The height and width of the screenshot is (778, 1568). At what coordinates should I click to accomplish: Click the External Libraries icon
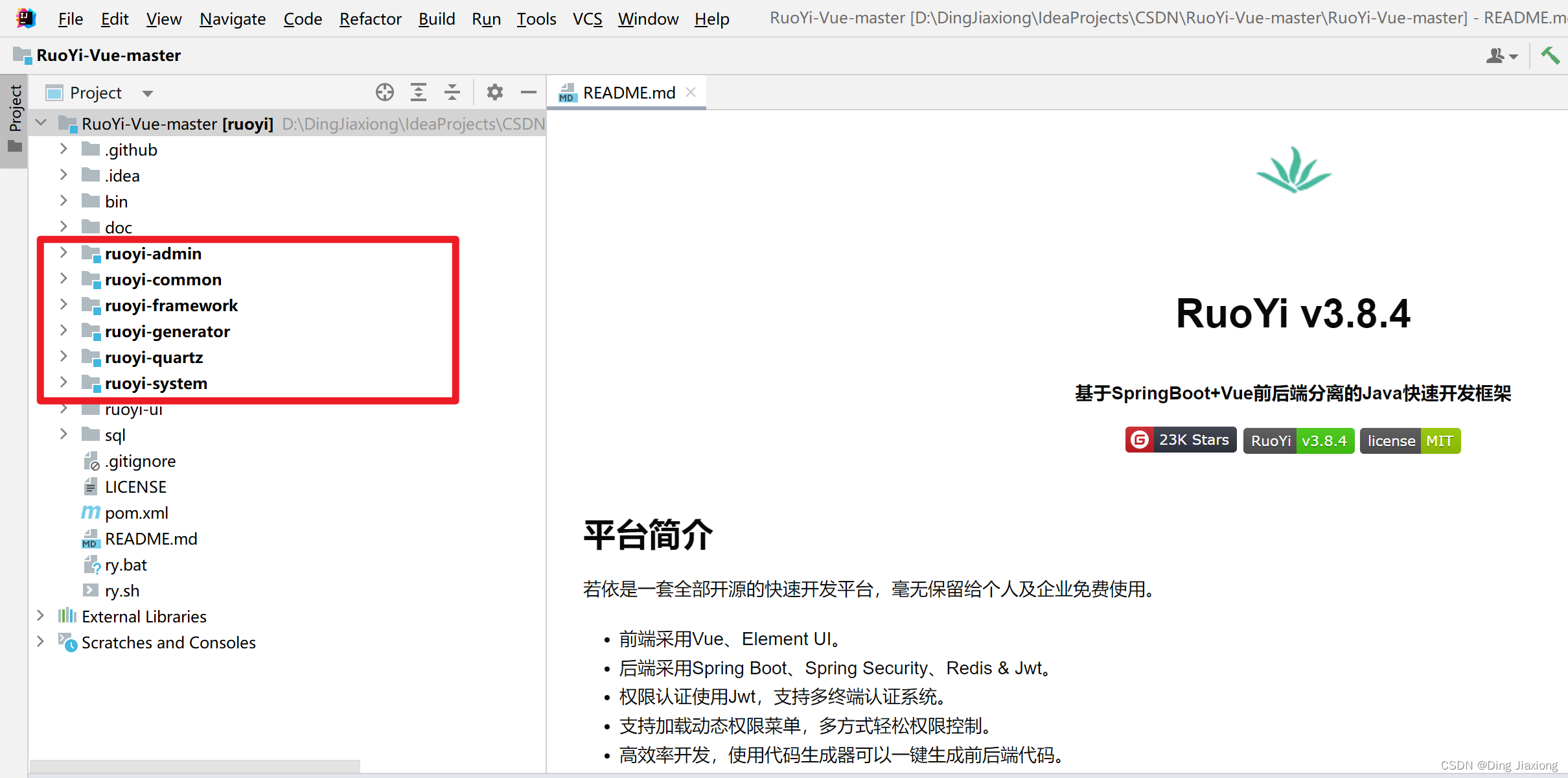(x=67, y=616)
